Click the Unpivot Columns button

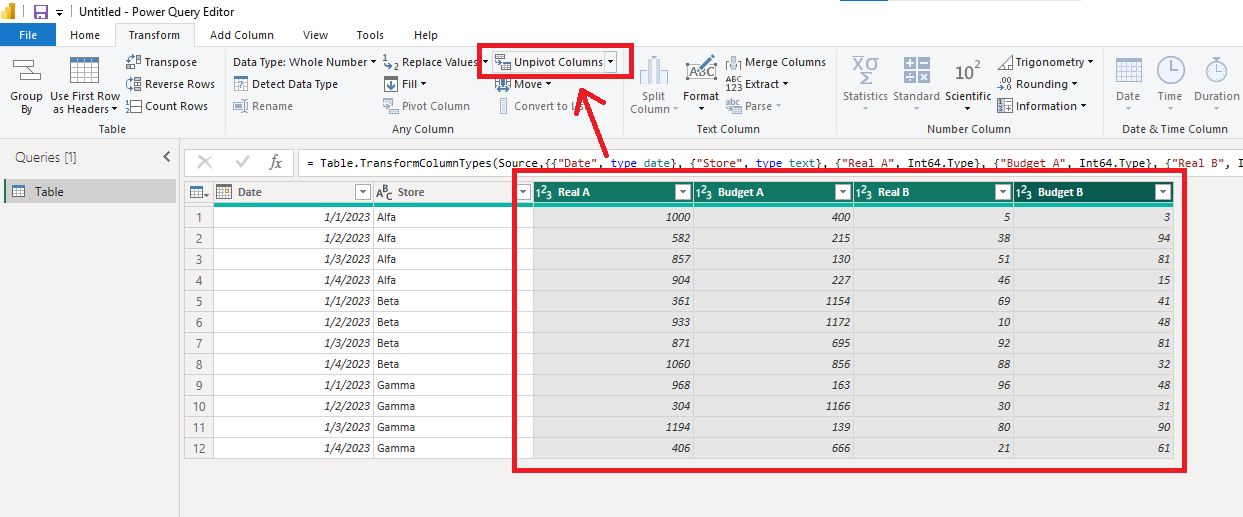coord(549,62)
